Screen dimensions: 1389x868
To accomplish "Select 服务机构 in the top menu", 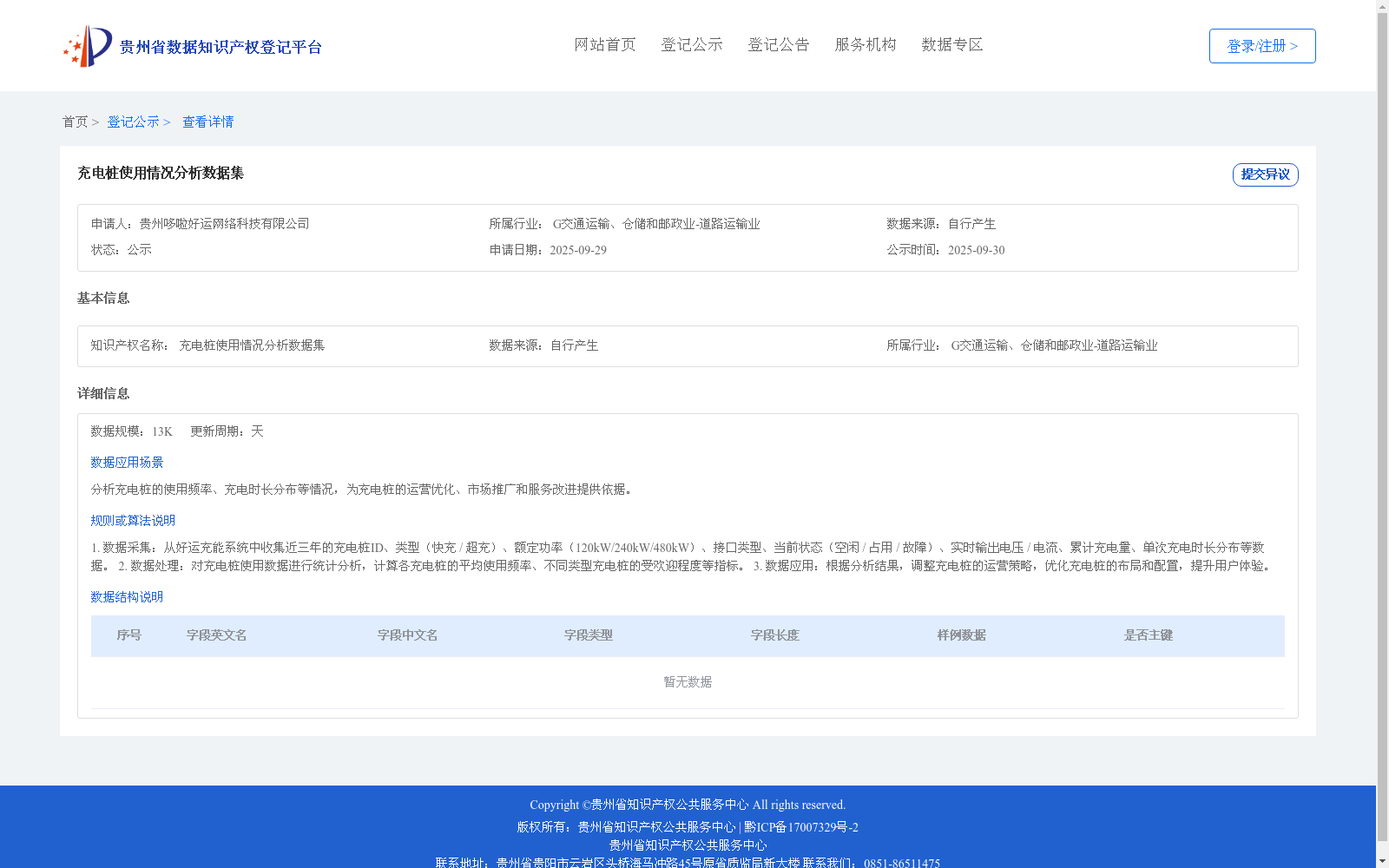I will coord(866,45).
